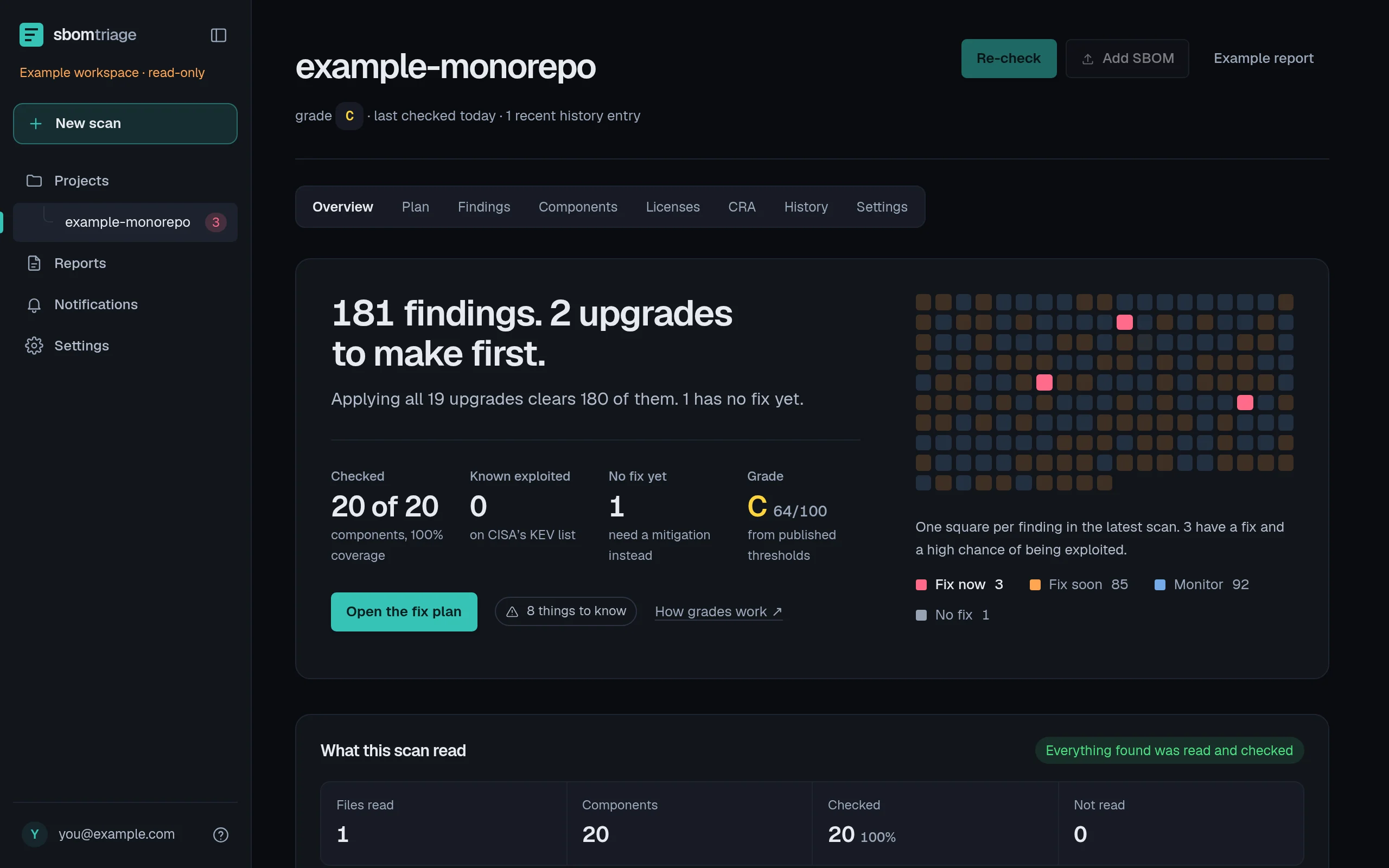Click the Notifications bell icon
Image resolution: width=1389 pixels, height=868 pixels.
[34, 305]
